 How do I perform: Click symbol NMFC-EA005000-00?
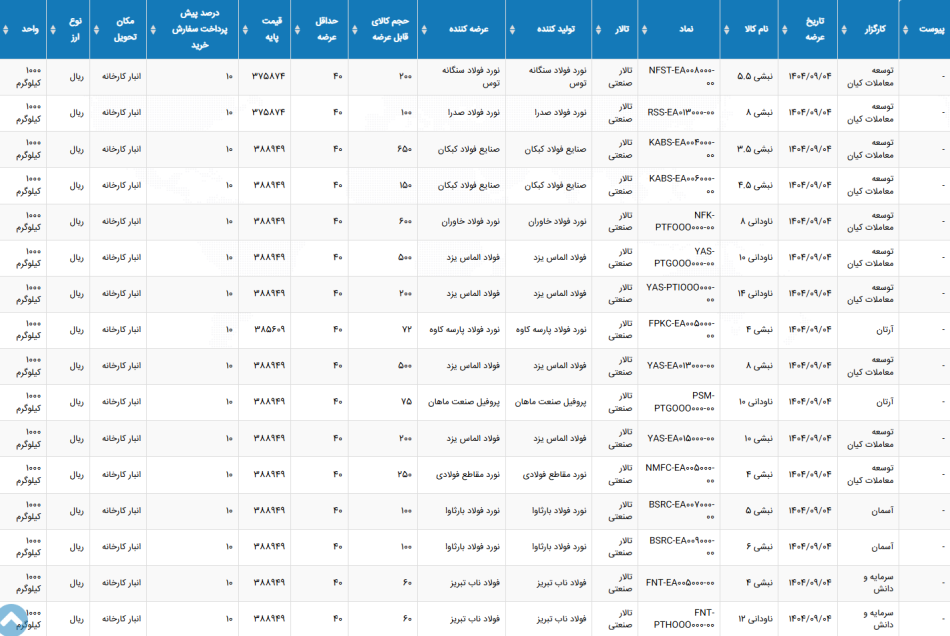coord(680,474)
